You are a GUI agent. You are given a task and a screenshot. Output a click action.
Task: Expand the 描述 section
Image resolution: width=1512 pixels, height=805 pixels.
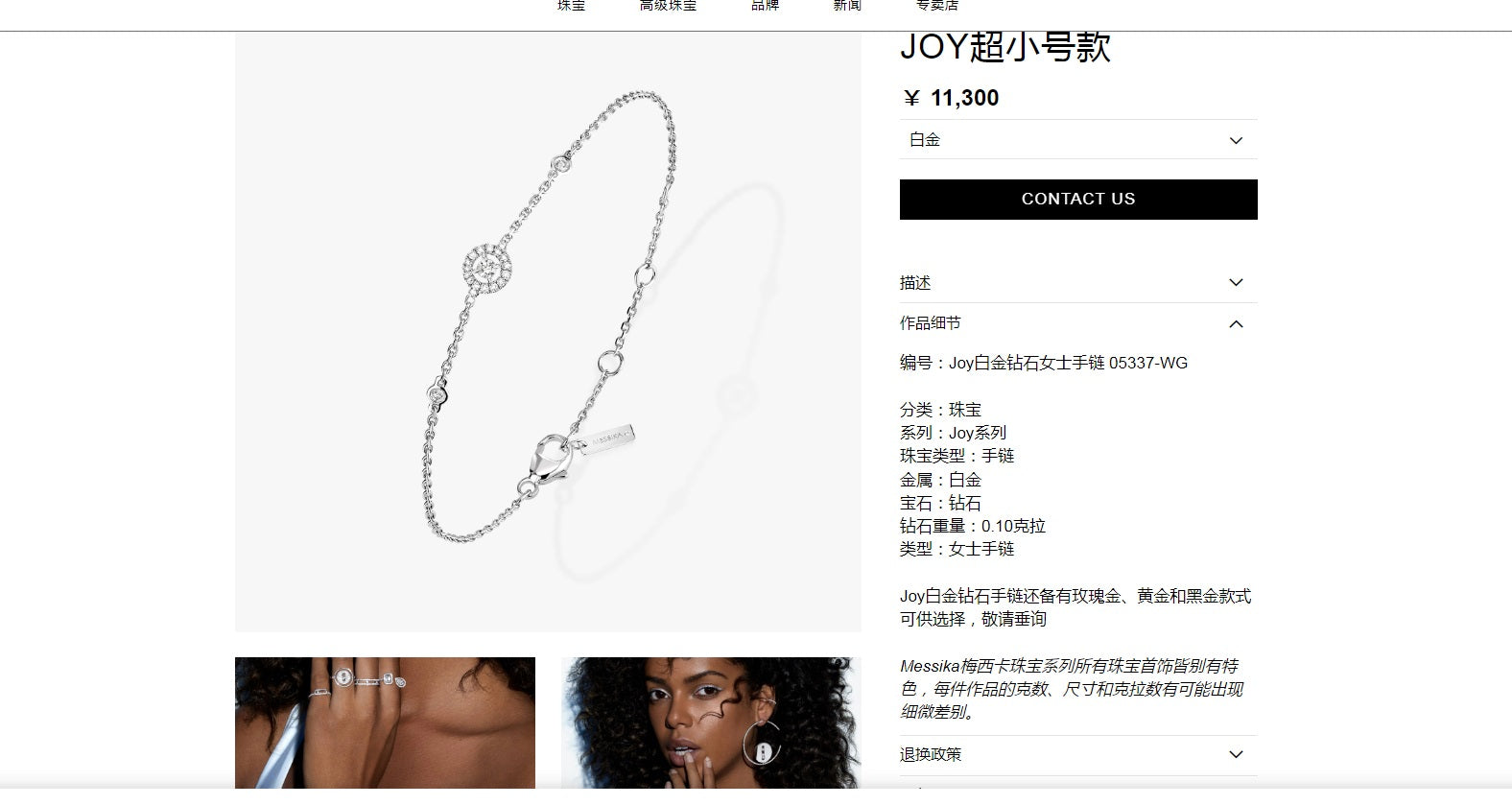tap(1078, 282)
